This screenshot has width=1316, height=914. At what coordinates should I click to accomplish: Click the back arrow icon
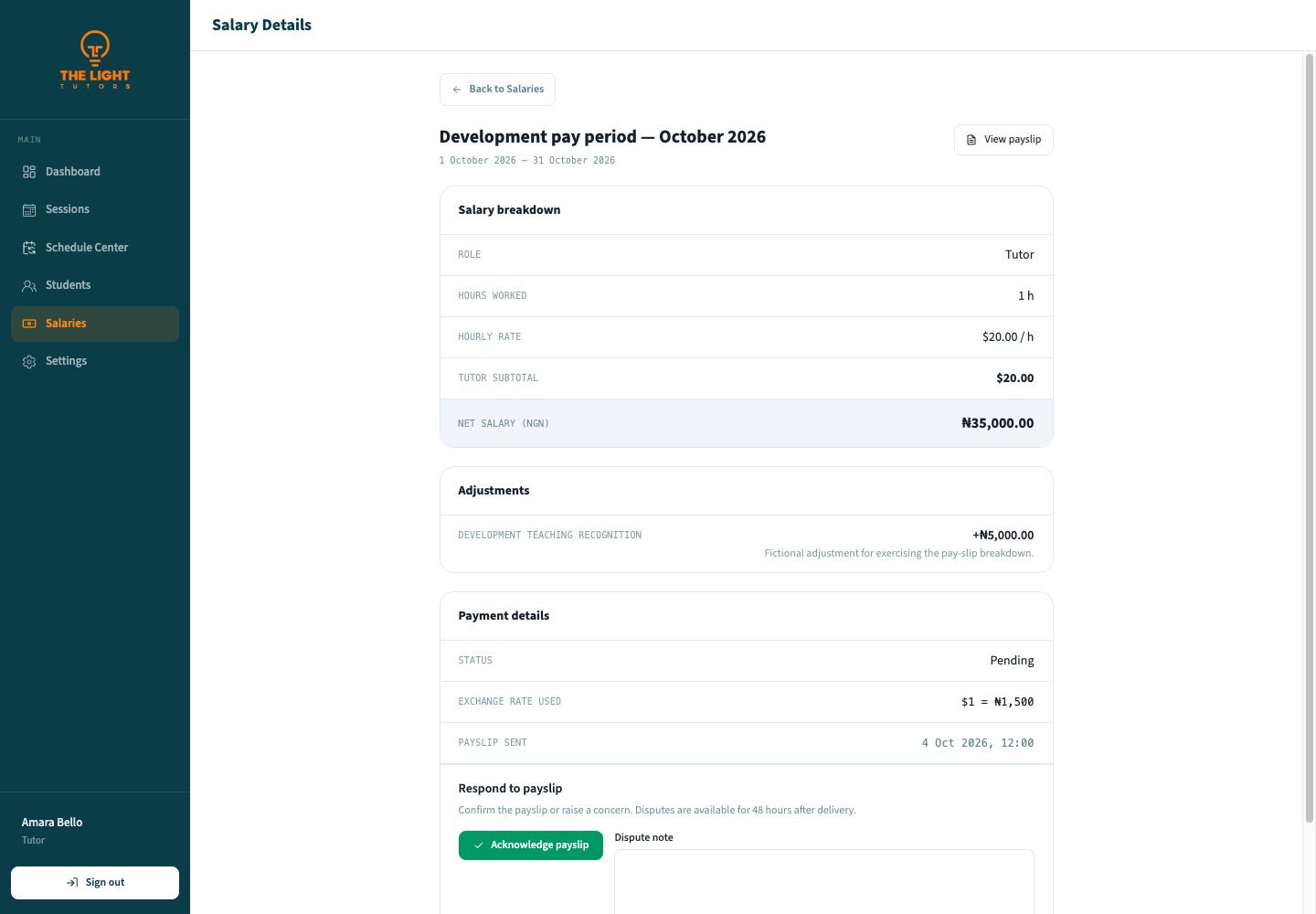pyautogui.click(x=457, y=90)
